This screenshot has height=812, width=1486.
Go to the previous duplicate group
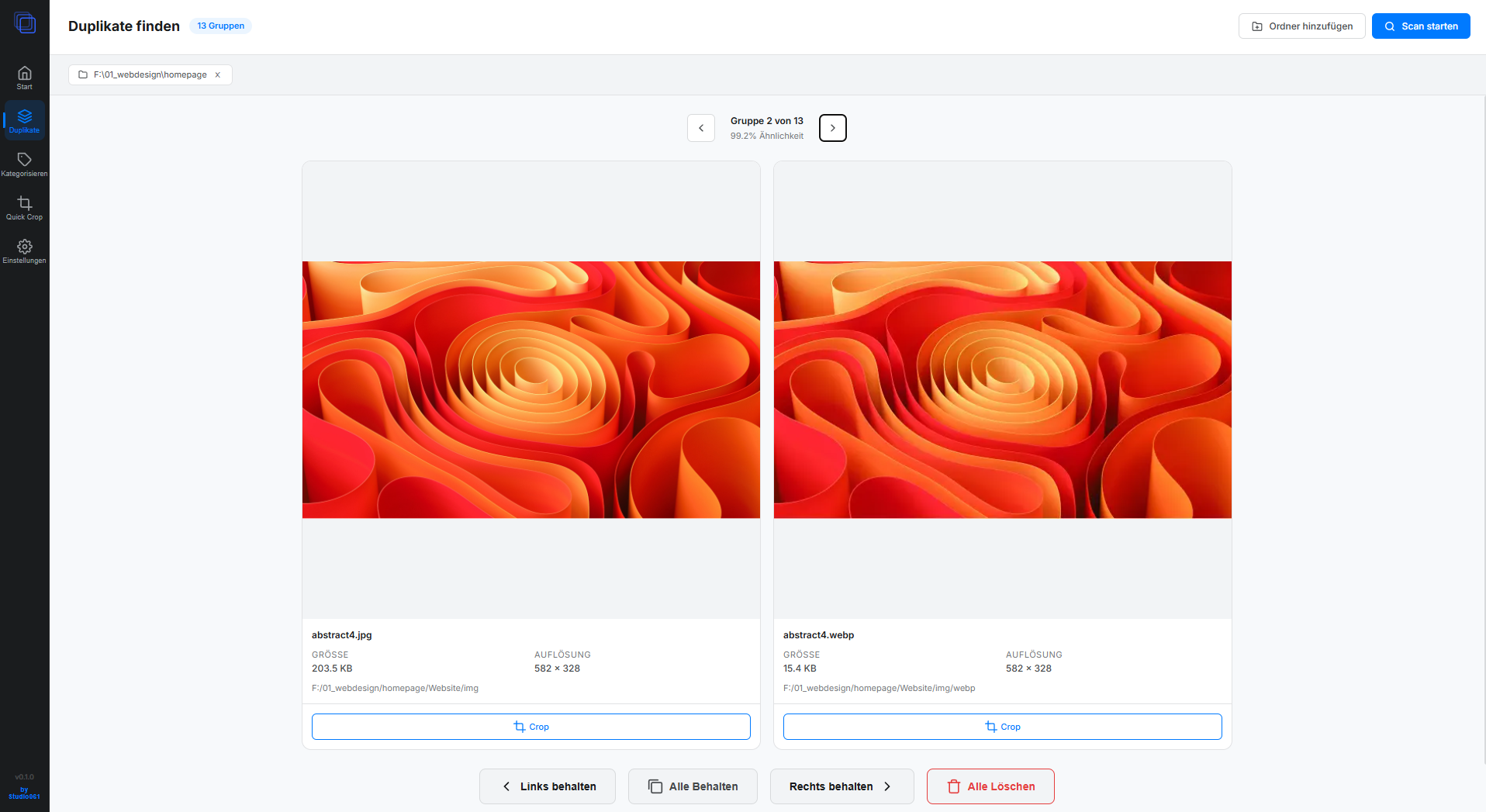click(x=700, y=127)
